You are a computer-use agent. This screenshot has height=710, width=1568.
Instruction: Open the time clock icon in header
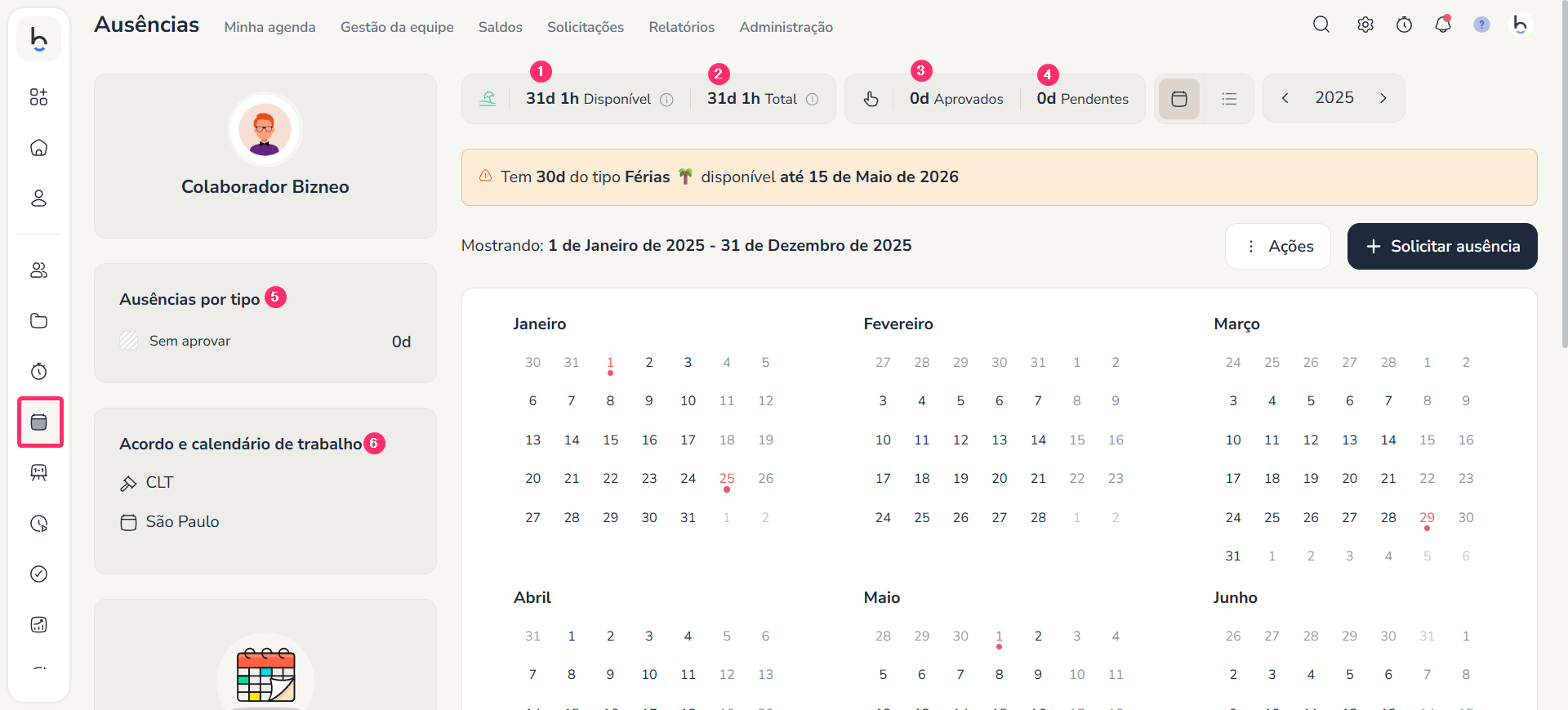pyautogui.click(x=1404, y=25)
